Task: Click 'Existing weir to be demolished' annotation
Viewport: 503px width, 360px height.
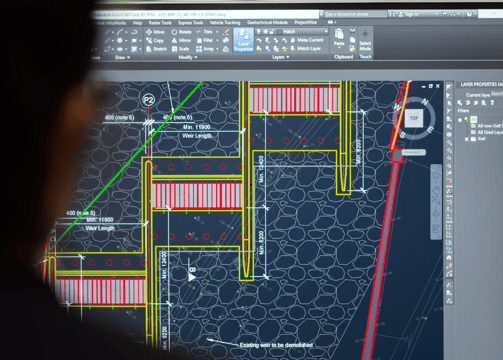Action: (276, 345)
